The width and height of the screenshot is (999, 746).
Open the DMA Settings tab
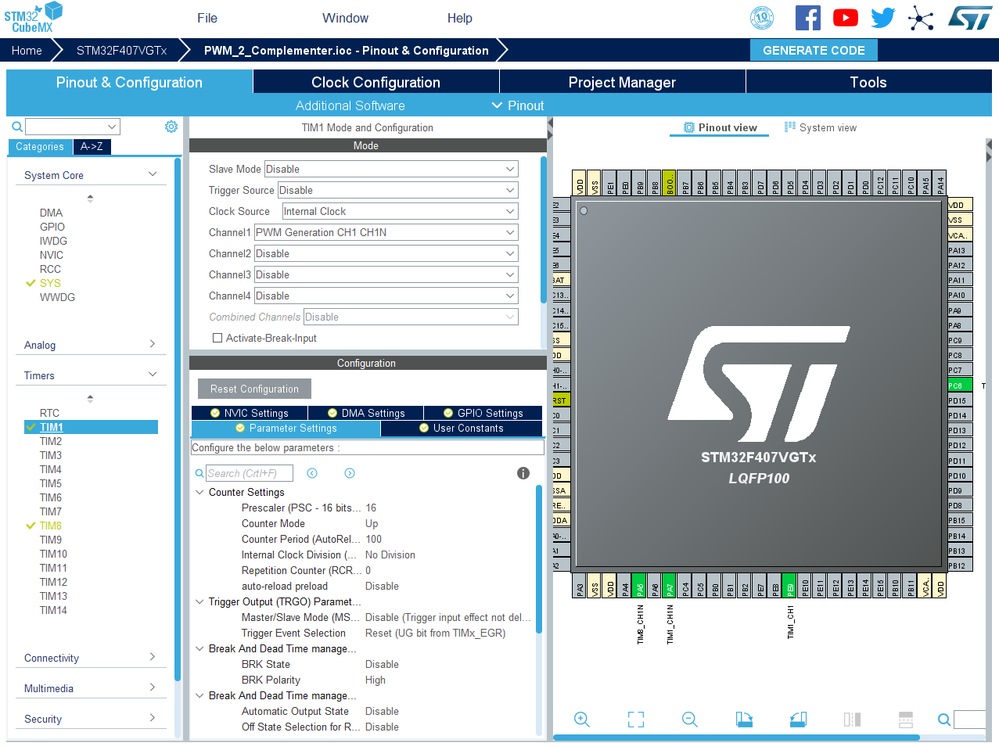click(x=366, y=413)
